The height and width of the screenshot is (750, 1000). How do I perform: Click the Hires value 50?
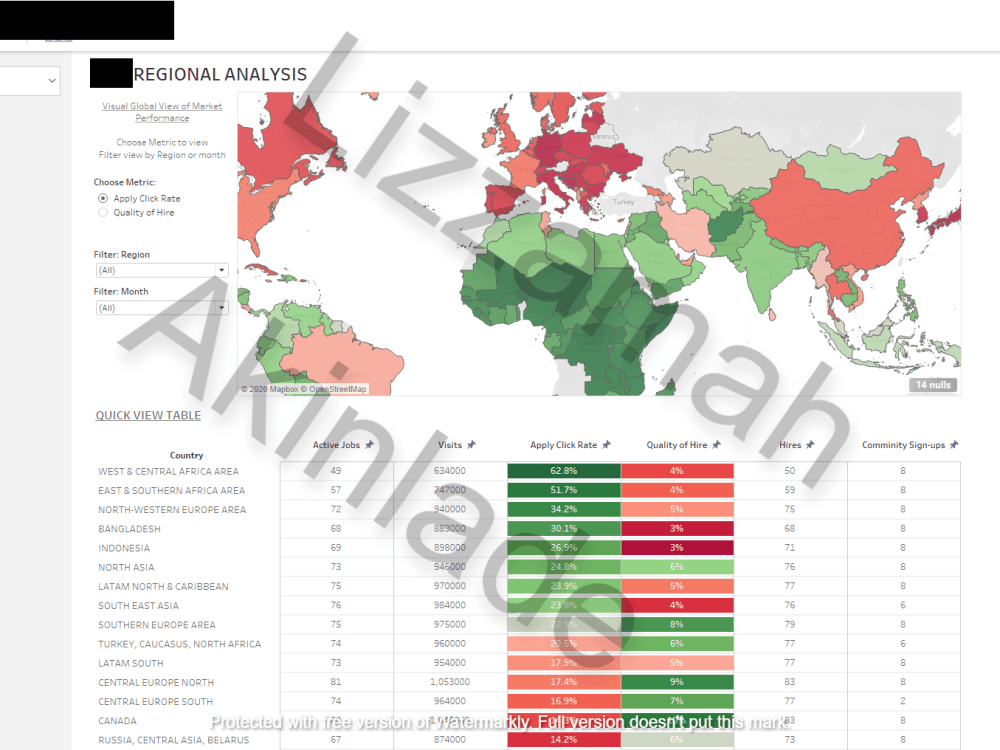point(790,471)
